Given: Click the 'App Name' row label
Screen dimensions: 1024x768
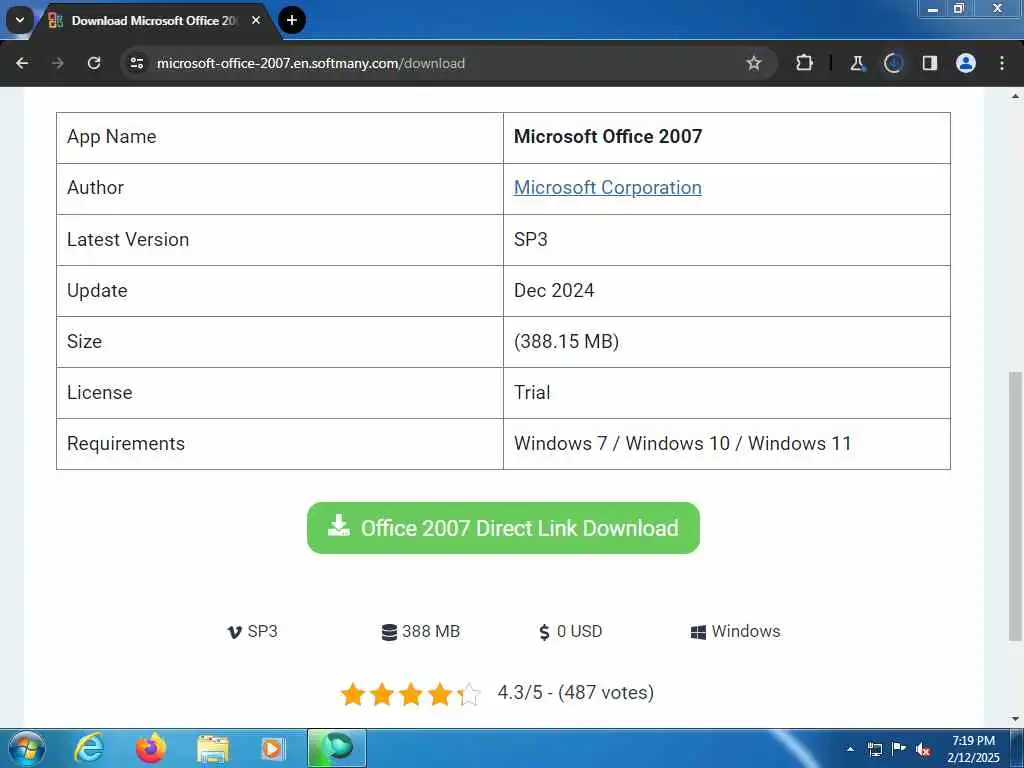Looking at the screenshot, I should (x=112, y=136).
